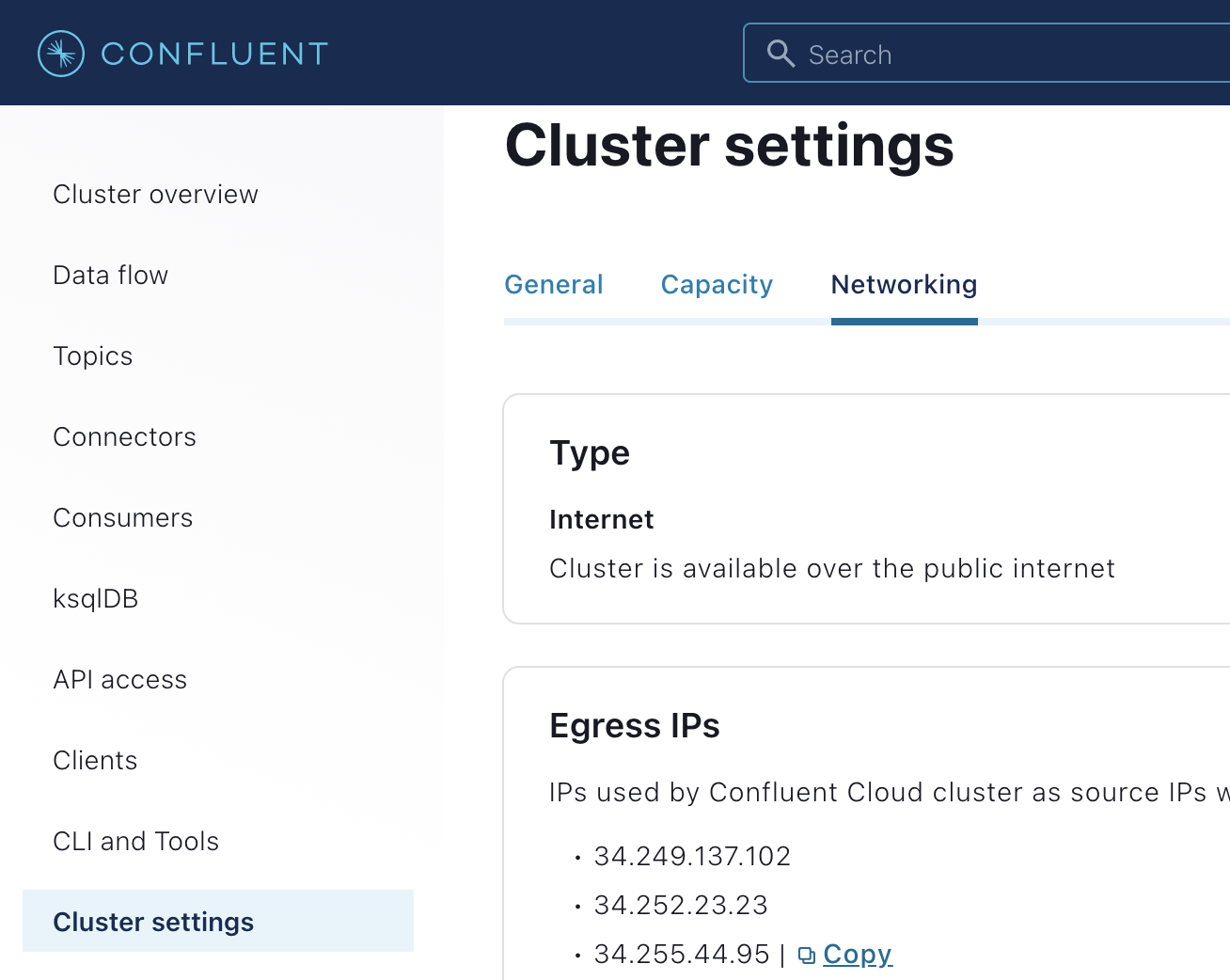Open the Clients sidebar item
Image resolution: width=1230 pixels, height=980 pixels.
(95, 761)
